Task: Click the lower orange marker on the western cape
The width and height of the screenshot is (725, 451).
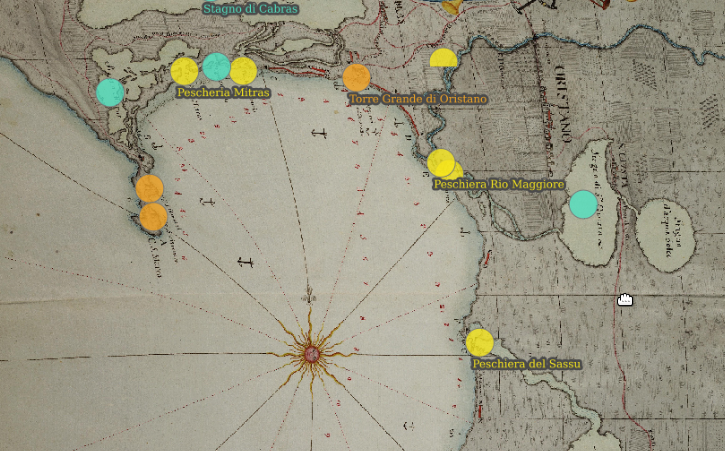Action: click(x=153, y=216)
